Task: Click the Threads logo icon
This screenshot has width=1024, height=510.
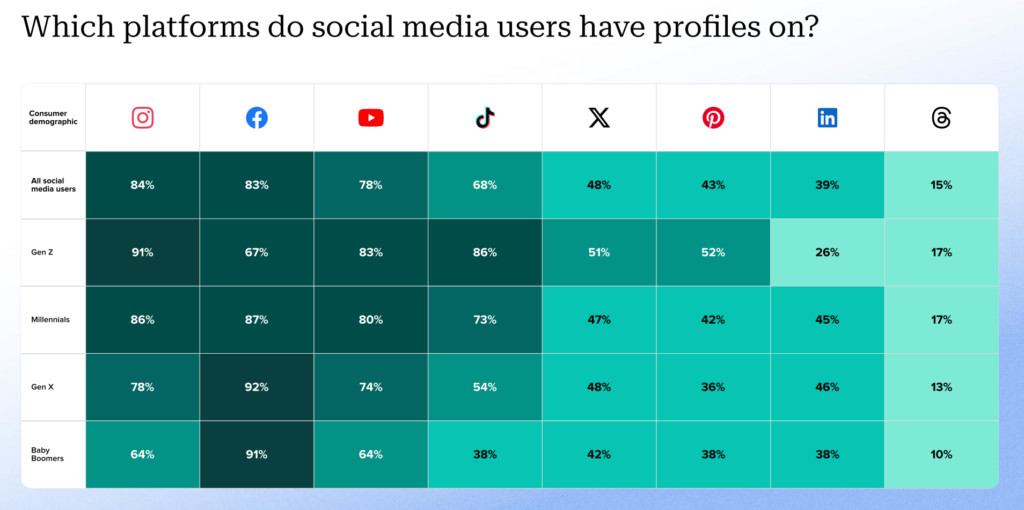Action: point(941,118)
